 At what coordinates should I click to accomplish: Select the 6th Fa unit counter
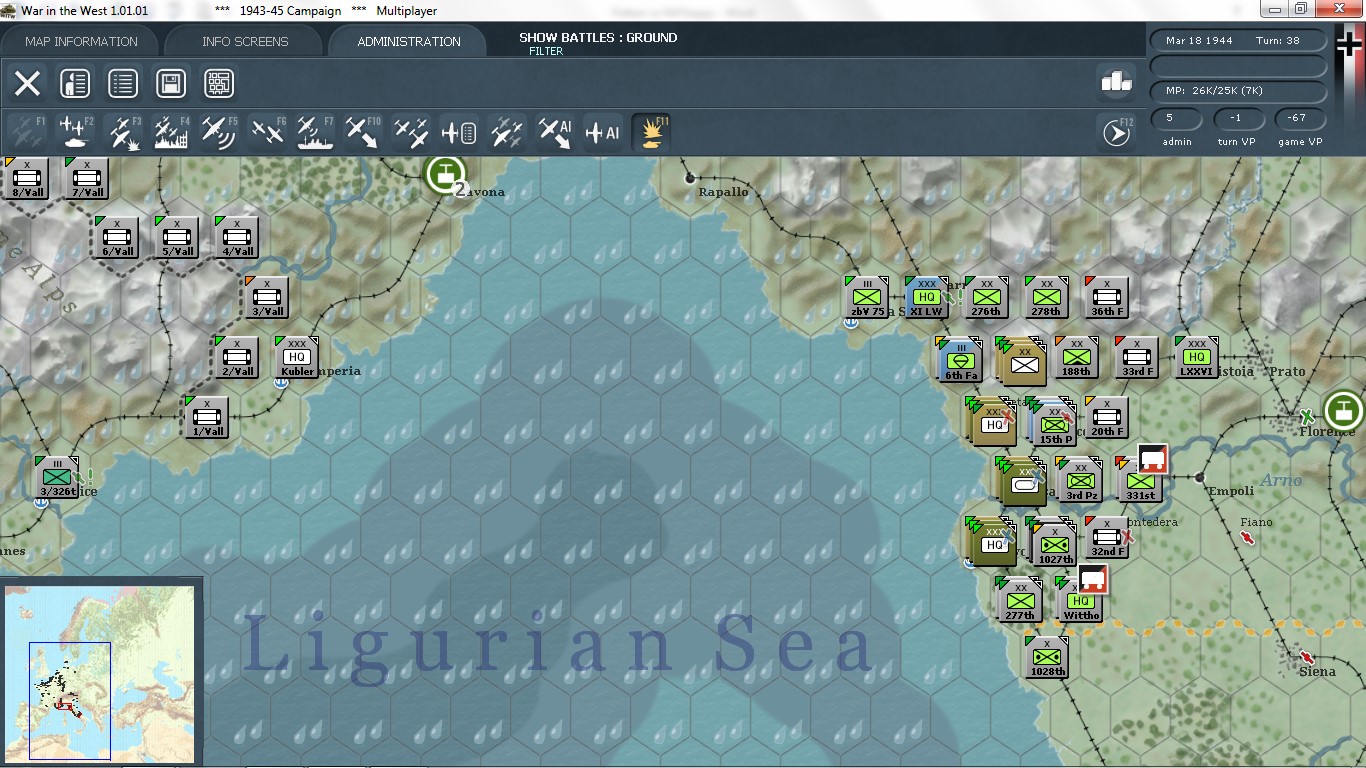click(960, 360)
